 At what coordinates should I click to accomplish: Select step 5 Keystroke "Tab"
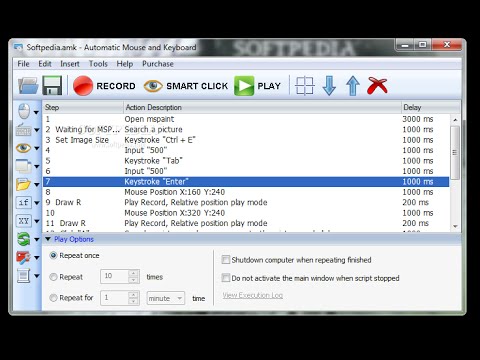(x=246, y=161)
